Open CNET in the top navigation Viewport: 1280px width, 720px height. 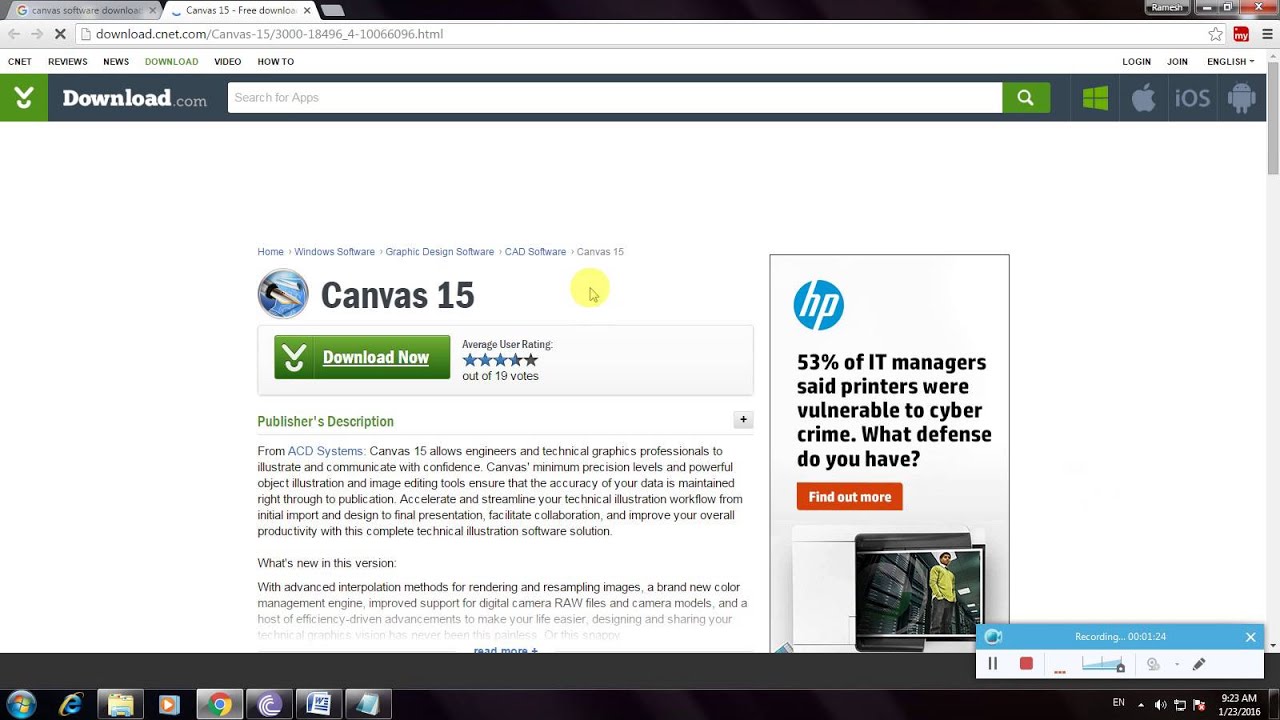click(20, 62)
